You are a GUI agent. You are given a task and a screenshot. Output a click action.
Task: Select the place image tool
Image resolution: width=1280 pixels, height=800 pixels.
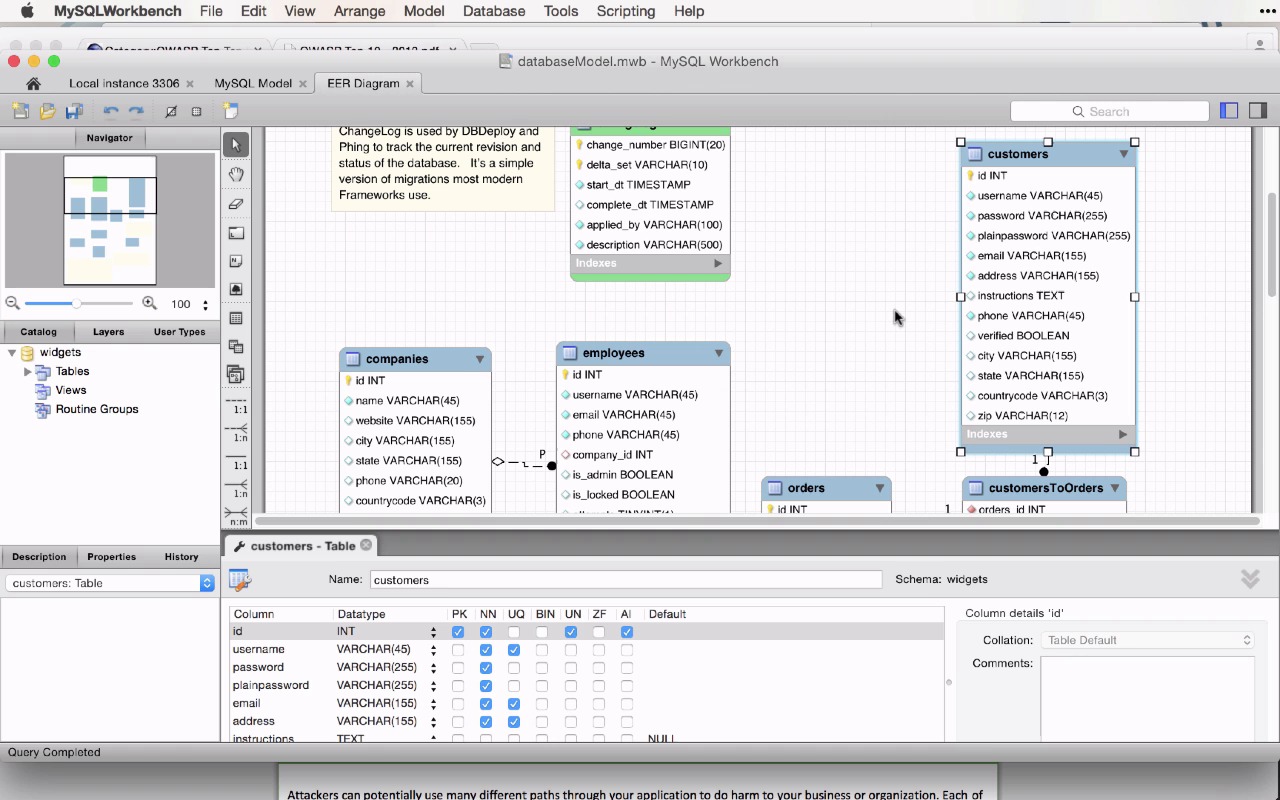pos(236,289)
